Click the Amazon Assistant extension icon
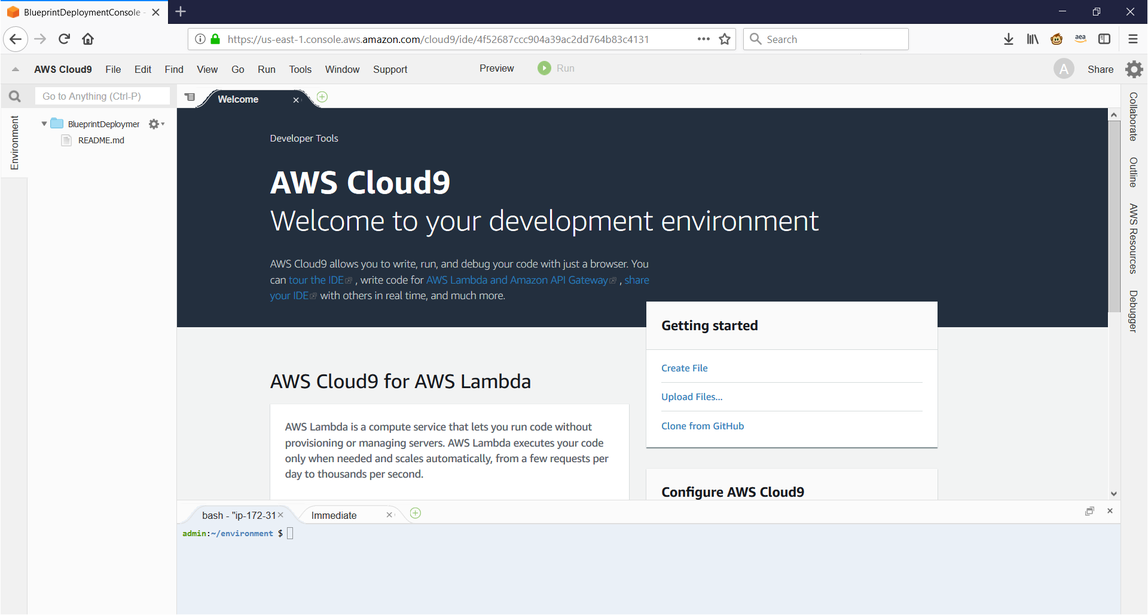Viewport: 1148px width, 615px height. tap(1080, 39)
